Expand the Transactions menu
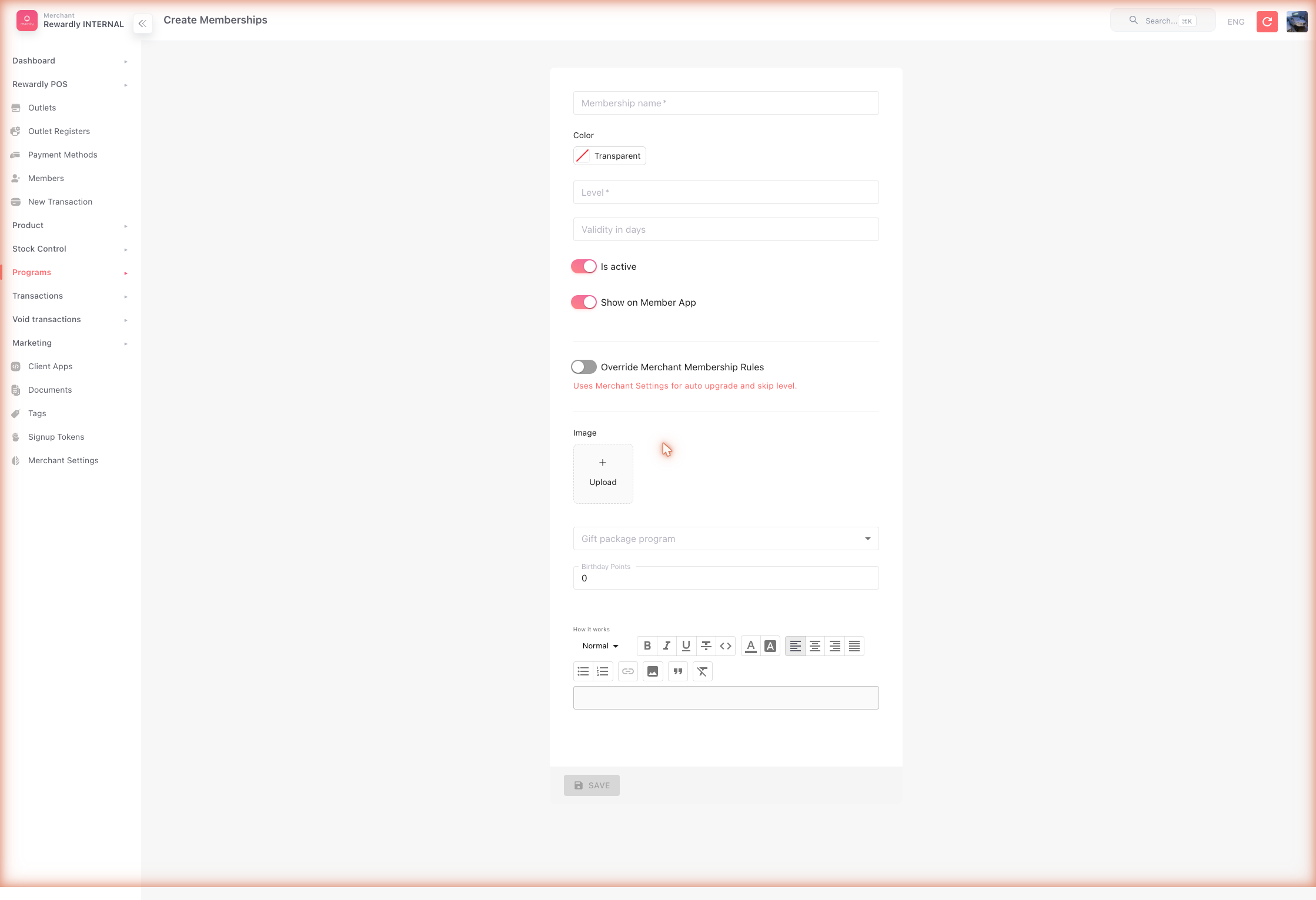The width and height of the screenshot is (1316, 900). (70, 296)
